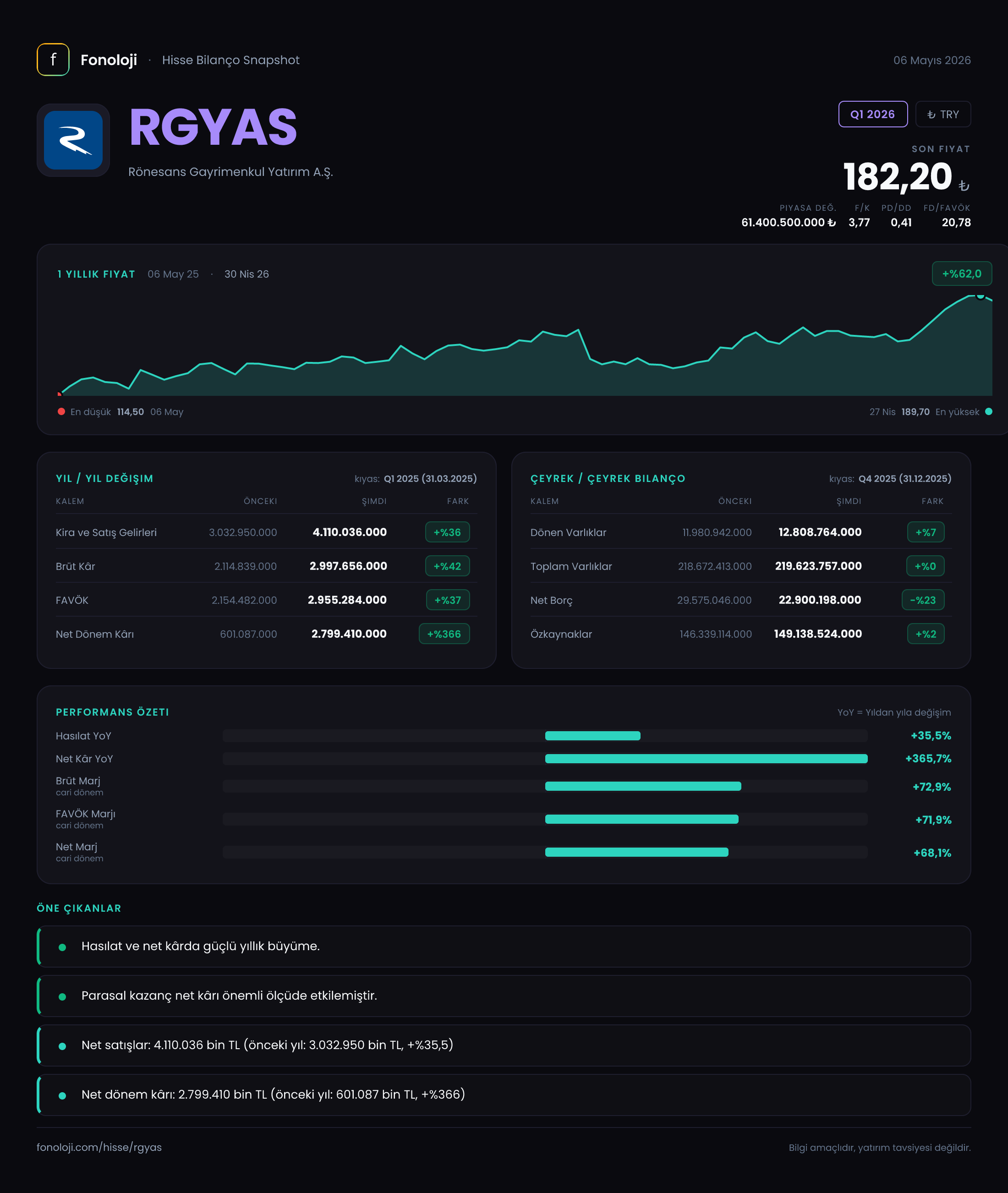Click the Fonoloji brand name
1008x1193 pixels.
click(x=109, y=60)
